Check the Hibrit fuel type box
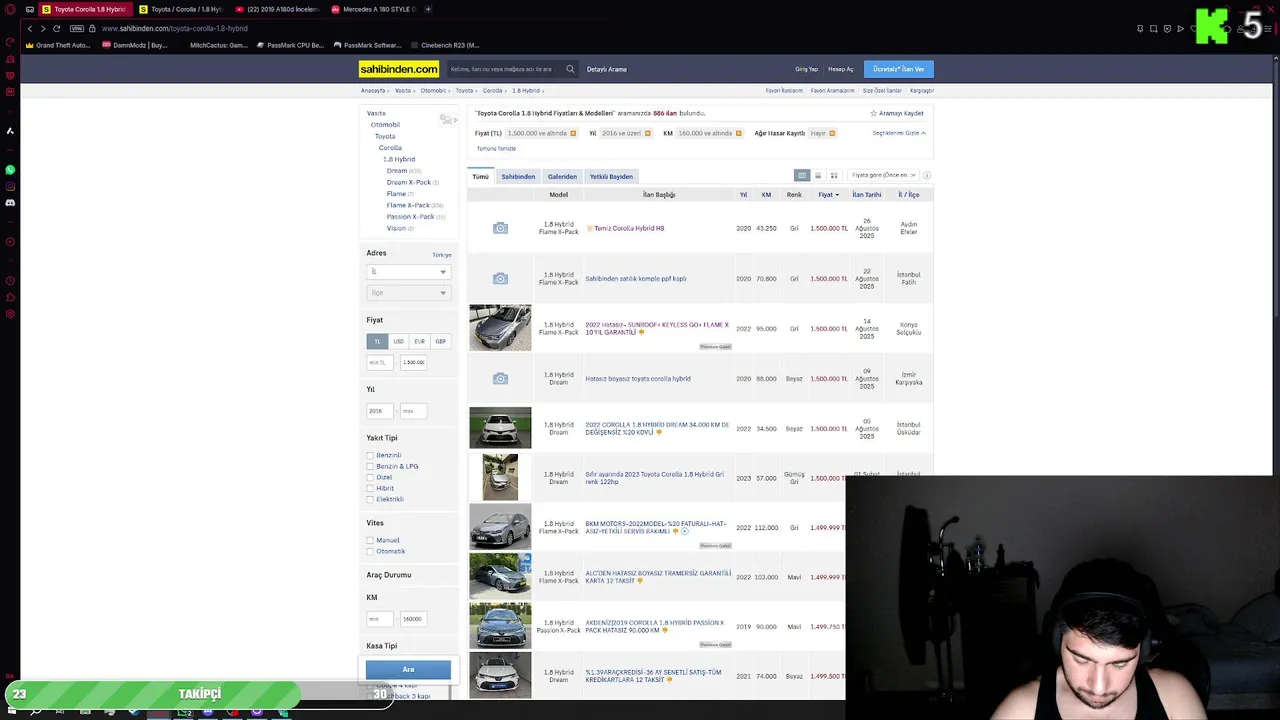1280x720 pixels. [x=370, y=488]
